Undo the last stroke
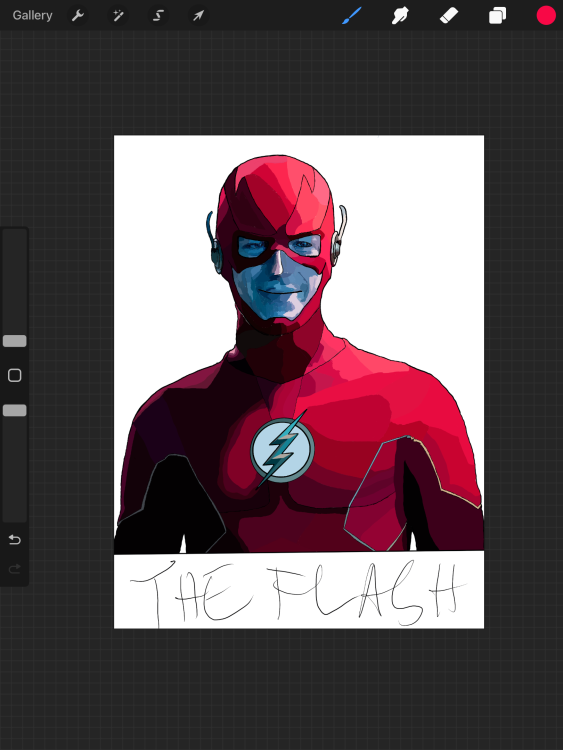563x750 pixels. point(15,540)
